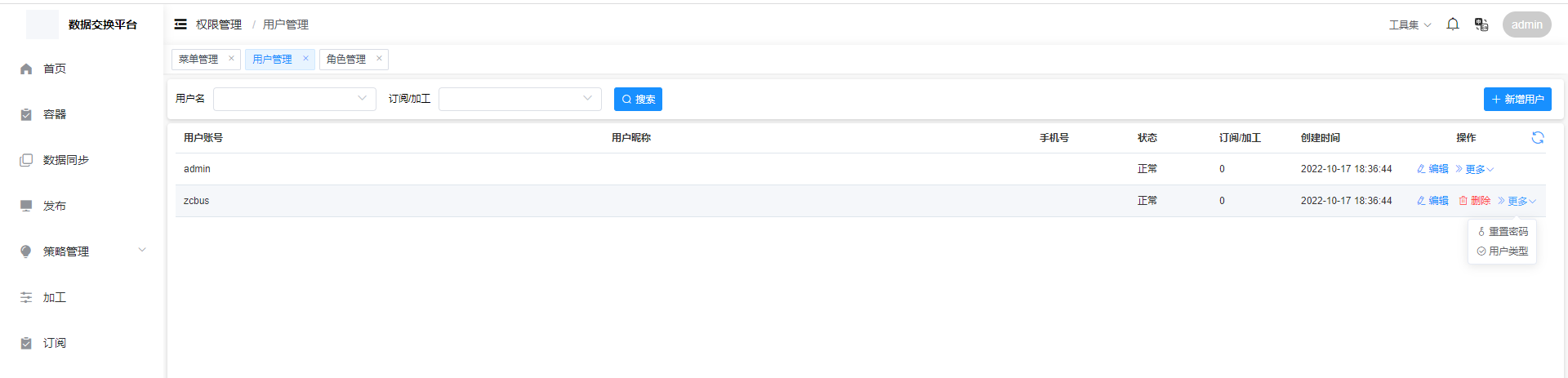Image resolution: width=1568 pixels, height=378 pixels.
Task: Open the notification bell icon
Action: coord(1453,24)
